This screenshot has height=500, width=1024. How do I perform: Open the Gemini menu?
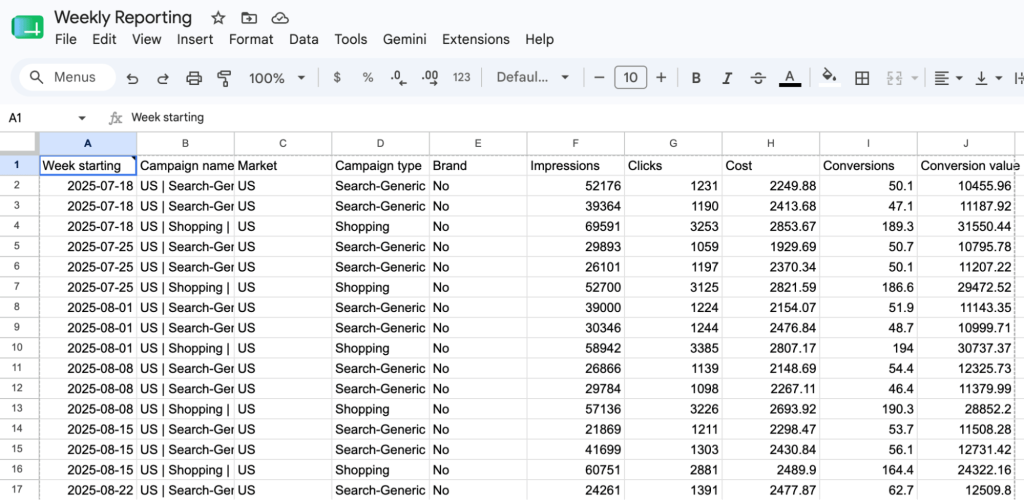[x=405, y=39]
